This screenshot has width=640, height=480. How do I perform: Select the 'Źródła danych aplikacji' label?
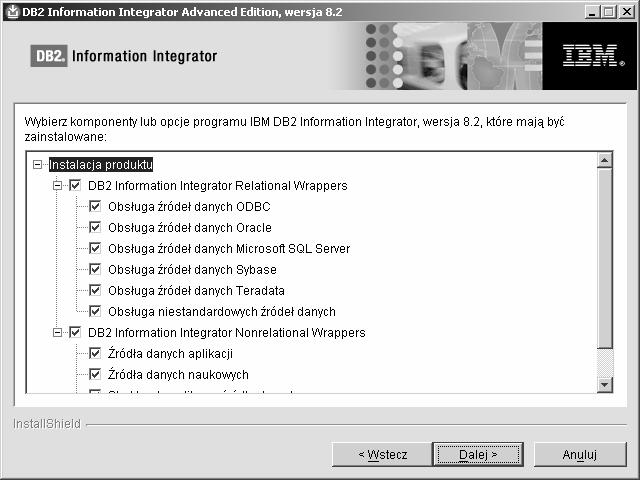point(170,353)
